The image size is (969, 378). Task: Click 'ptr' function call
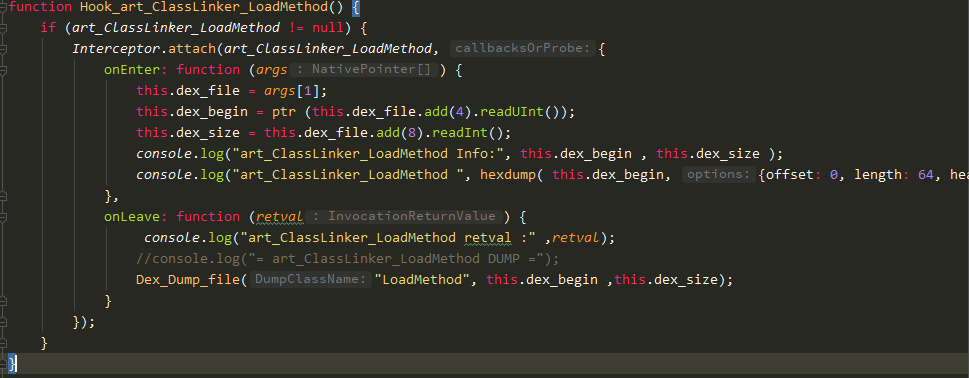pos(283,112)
